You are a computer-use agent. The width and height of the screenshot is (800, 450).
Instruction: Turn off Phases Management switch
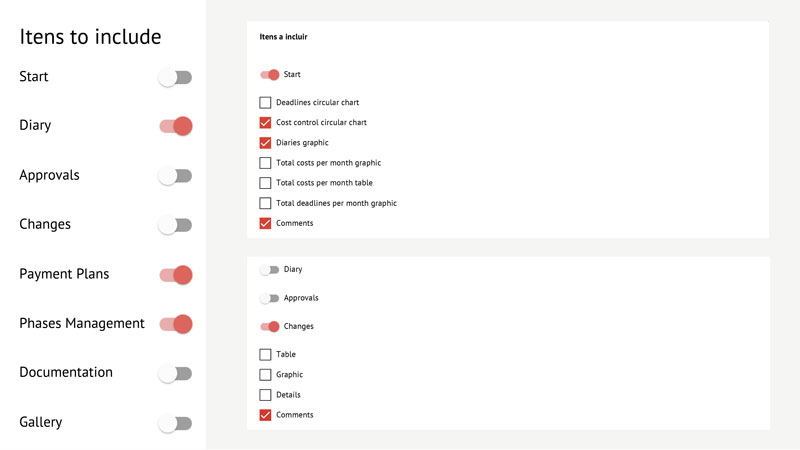click(175, 324)
